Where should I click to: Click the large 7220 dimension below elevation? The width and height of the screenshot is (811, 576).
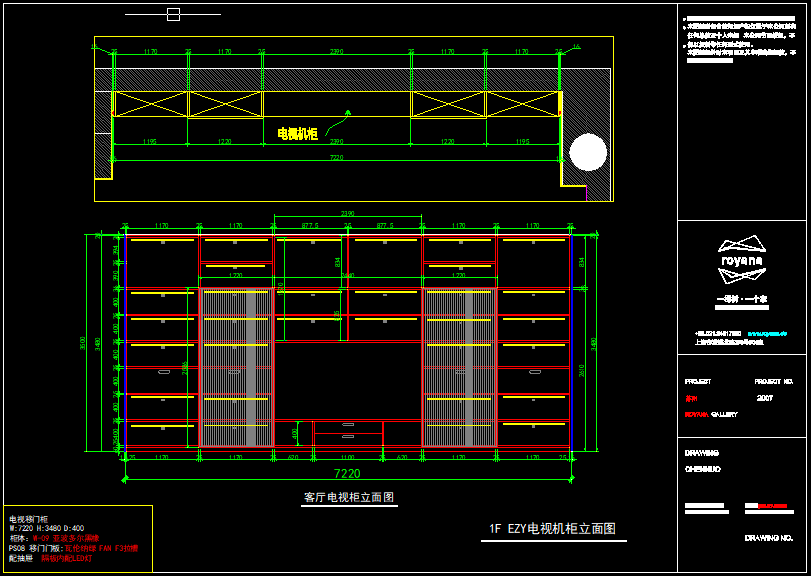pyautogui.click(x=347, y=473)
